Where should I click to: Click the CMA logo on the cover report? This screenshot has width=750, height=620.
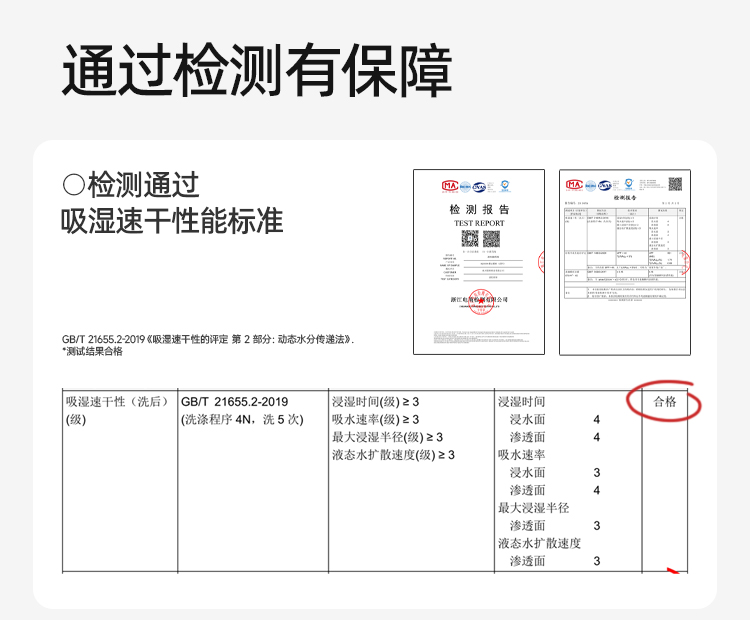[x=450, y=186]
